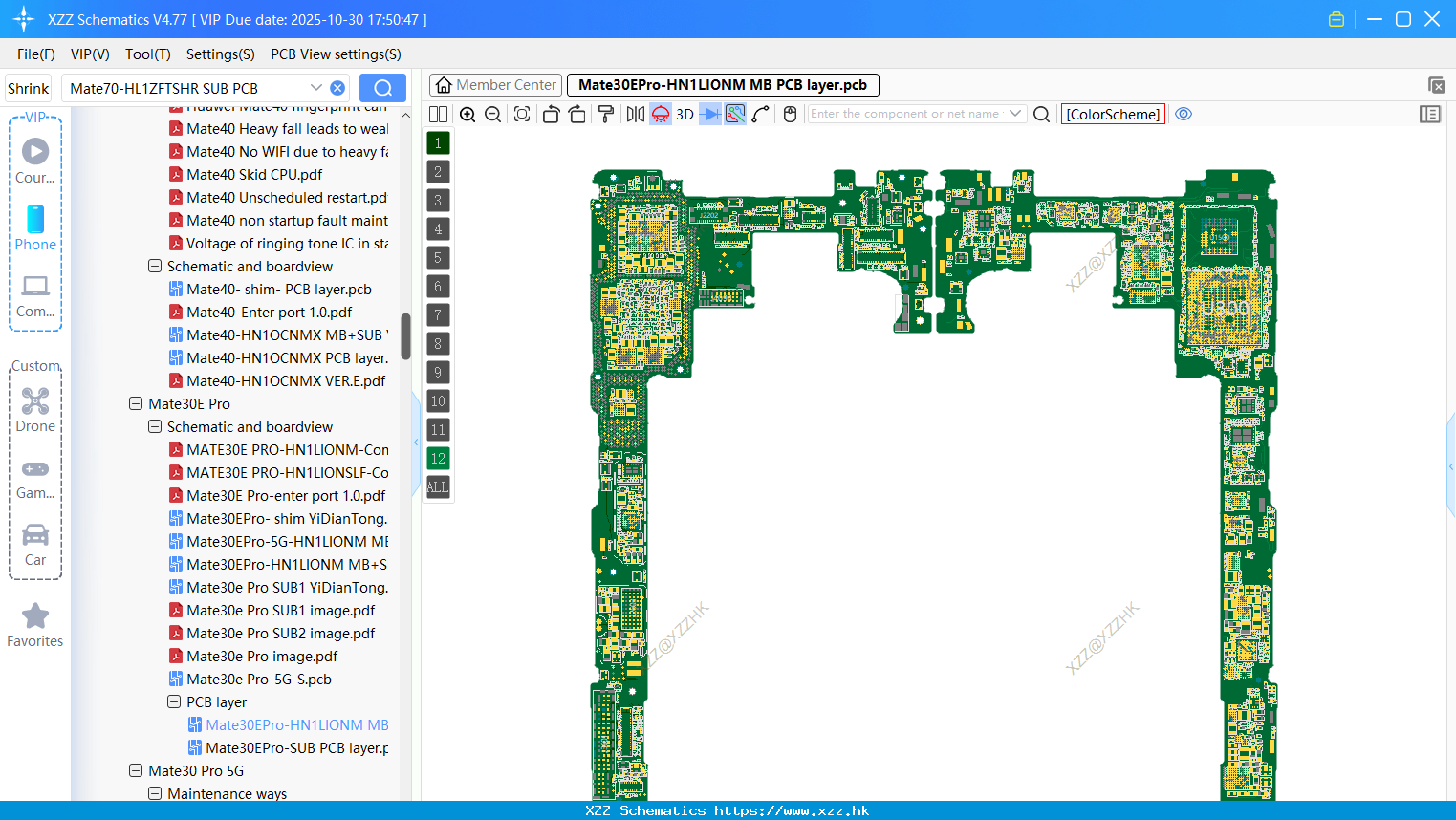The width and height of the screenshot is (1456, 820).
Task: Open the toolbox icon in title bar
Action: coord(1336,19)
